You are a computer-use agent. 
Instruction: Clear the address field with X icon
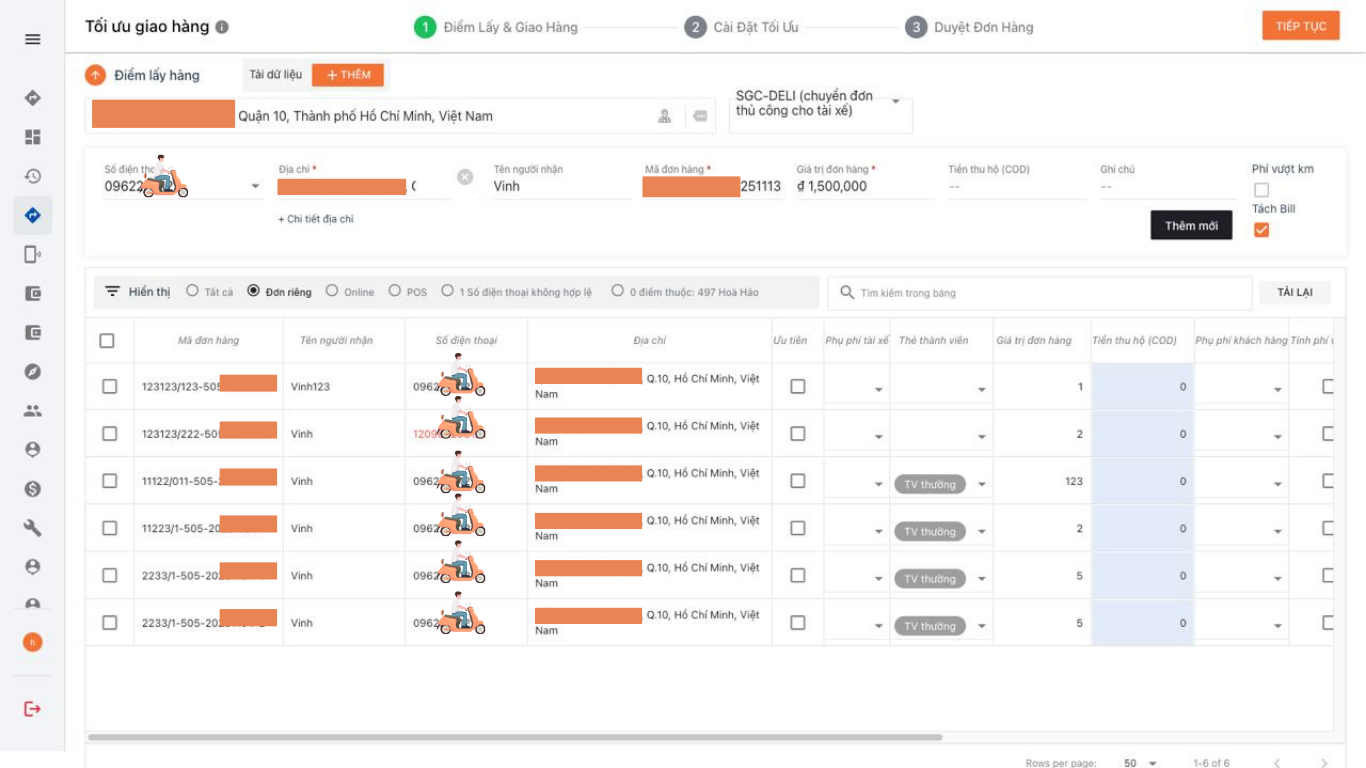(465, 177)
